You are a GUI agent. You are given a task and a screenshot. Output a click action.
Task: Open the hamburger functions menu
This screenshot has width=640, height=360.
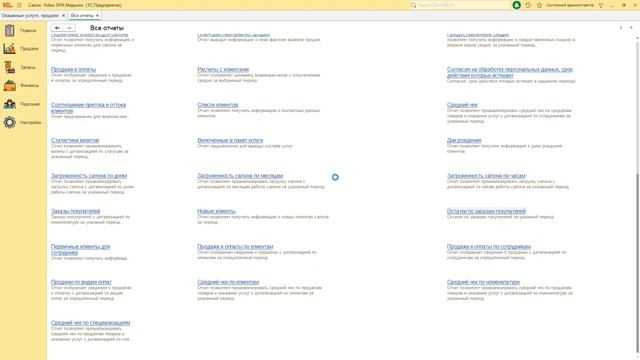click(19, 5)
